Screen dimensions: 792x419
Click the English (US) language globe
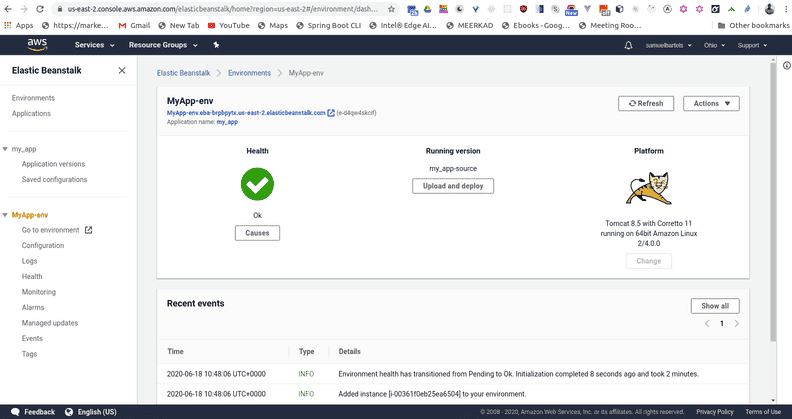[69, 412]
